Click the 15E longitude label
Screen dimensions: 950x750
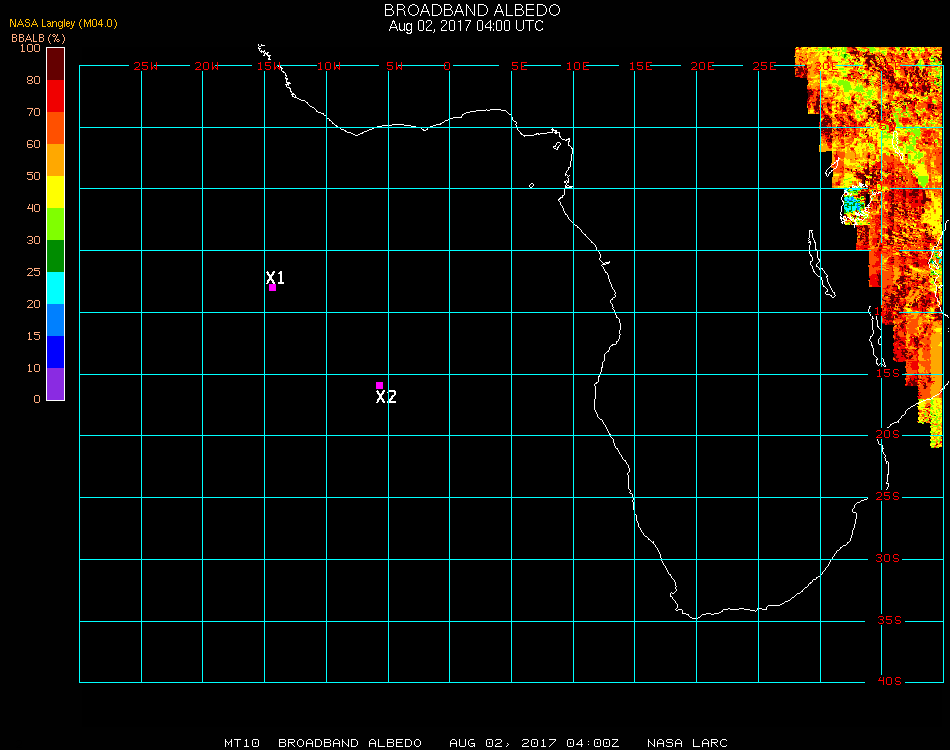click(640, 66)
